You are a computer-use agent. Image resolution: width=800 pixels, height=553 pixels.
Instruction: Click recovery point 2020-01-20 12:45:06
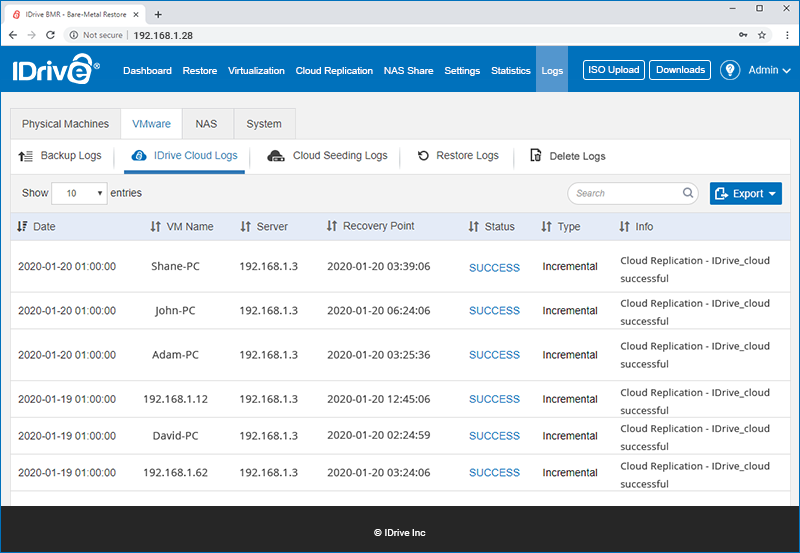[379, 399]
